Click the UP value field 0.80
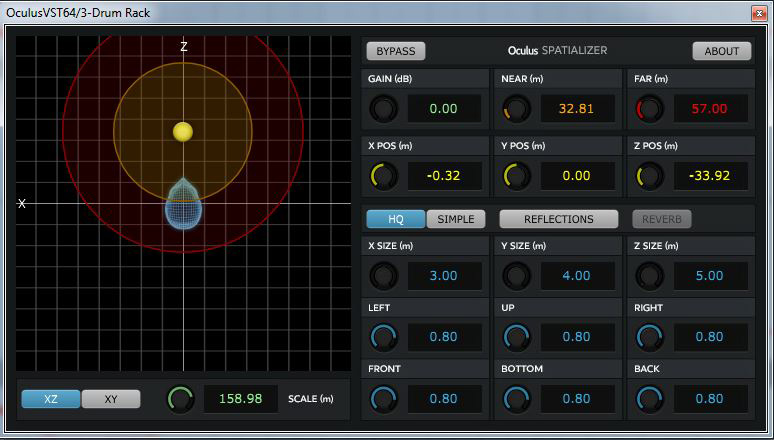The image size is (774, 440). coord(577,337)
